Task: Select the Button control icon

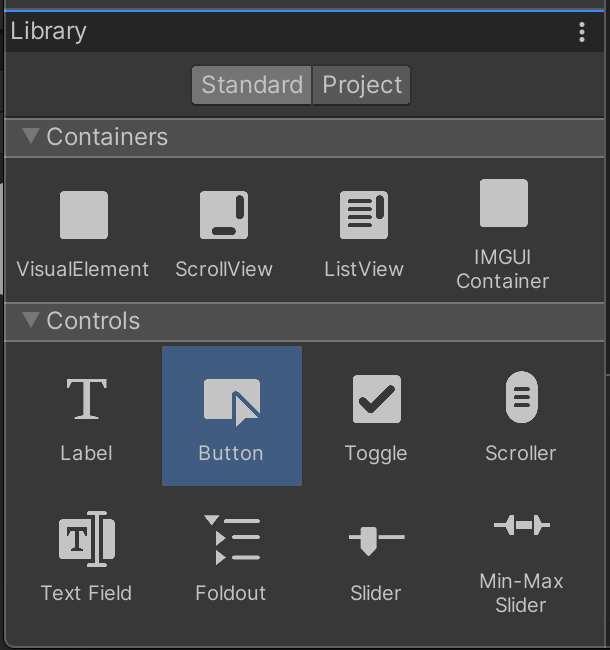Action: click(x=232, y=402)
